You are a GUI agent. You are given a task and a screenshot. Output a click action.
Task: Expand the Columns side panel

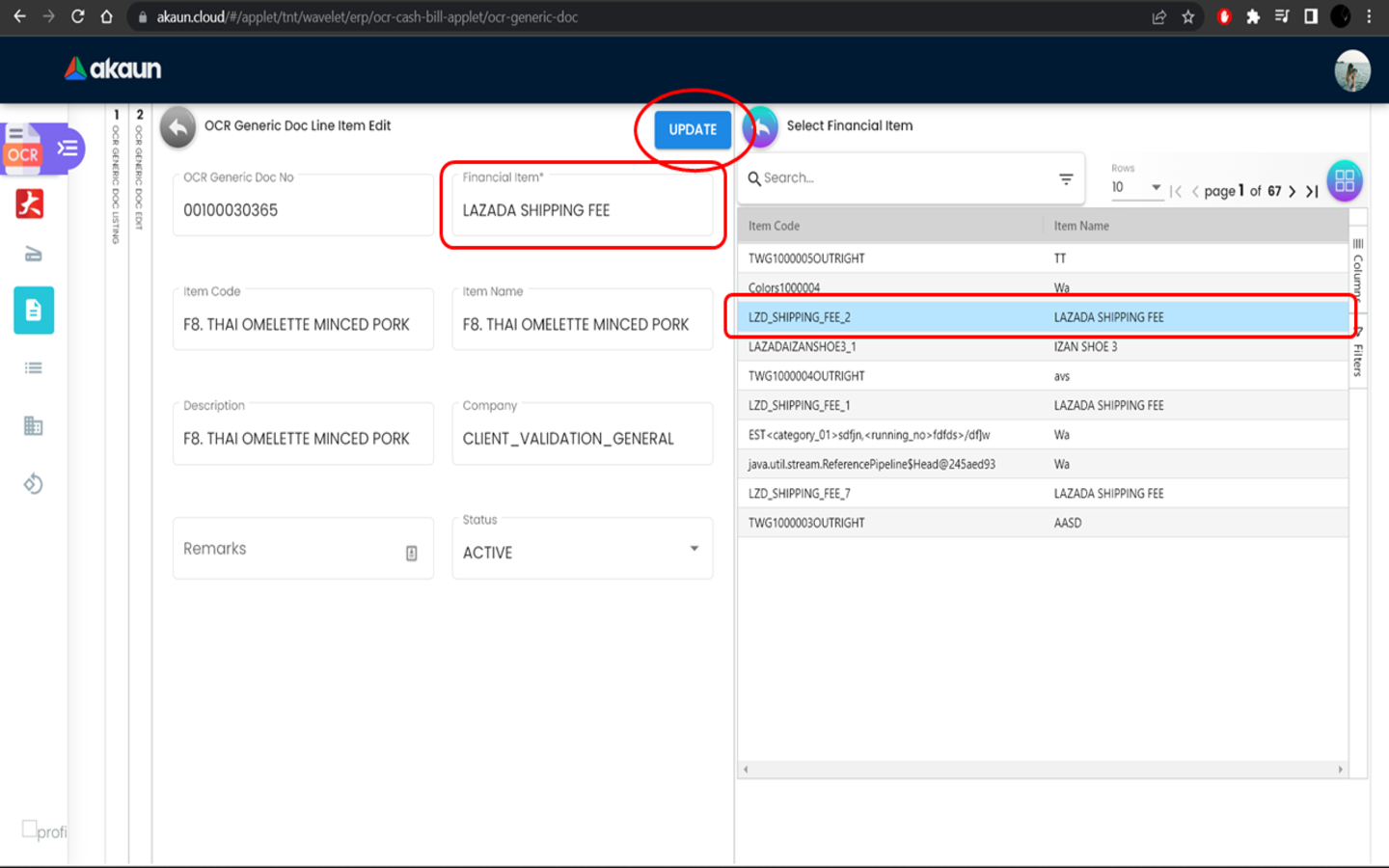pos(1358,270)
